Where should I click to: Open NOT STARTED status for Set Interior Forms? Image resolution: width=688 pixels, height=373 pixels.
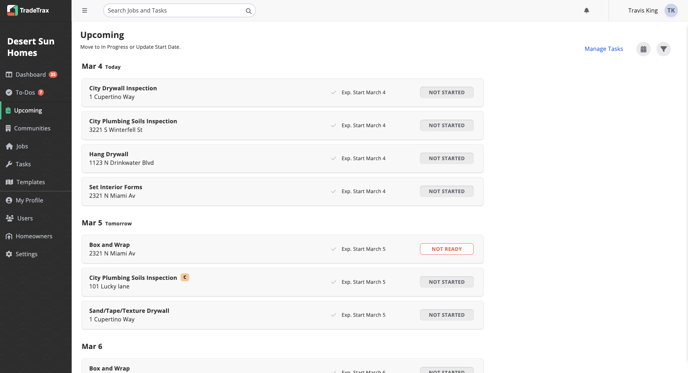(x=447, y=191)
